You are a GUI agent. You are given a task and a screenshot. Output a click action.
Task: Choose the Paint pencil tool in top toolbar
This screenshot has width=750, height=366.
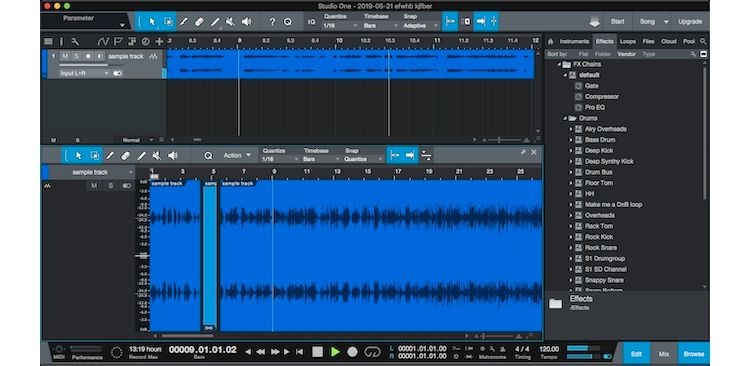[x=184, y=22]
